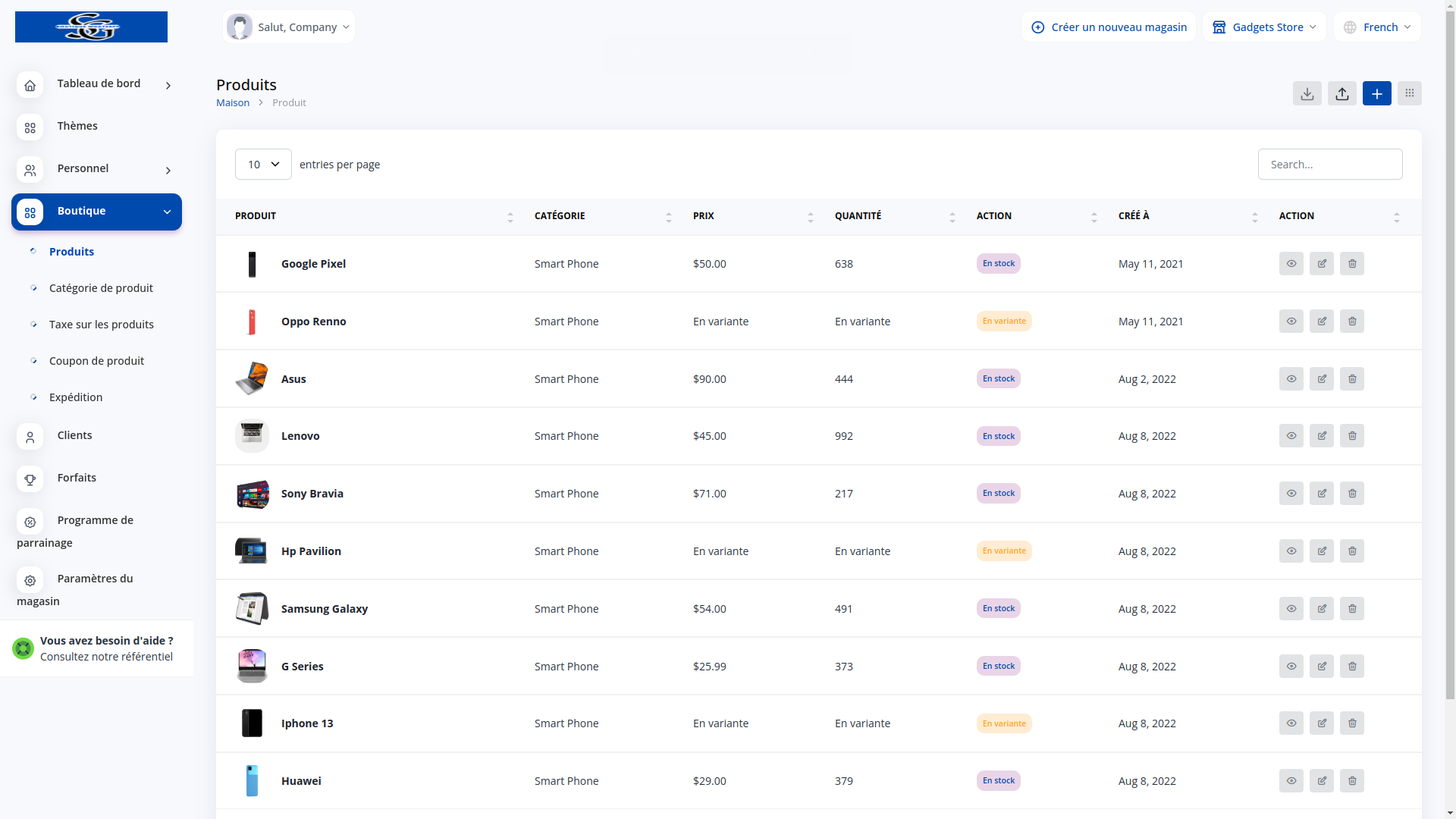Edit the Samsung Galaxy product
The image size is (1456, 819).
[1321, 609]
